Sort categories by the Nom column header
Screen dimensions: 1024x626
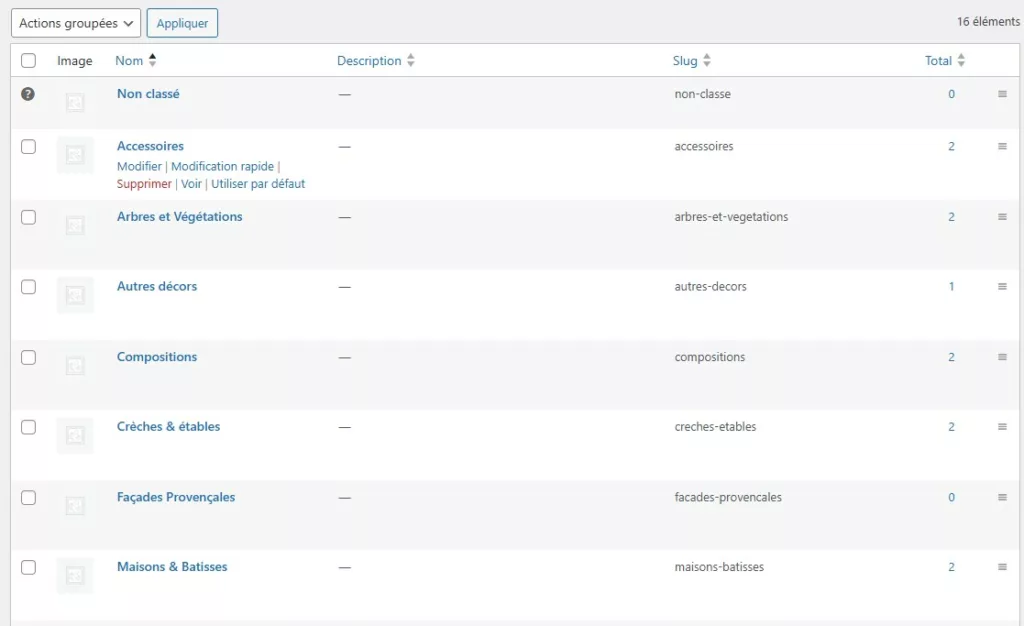tap(130, 61)
